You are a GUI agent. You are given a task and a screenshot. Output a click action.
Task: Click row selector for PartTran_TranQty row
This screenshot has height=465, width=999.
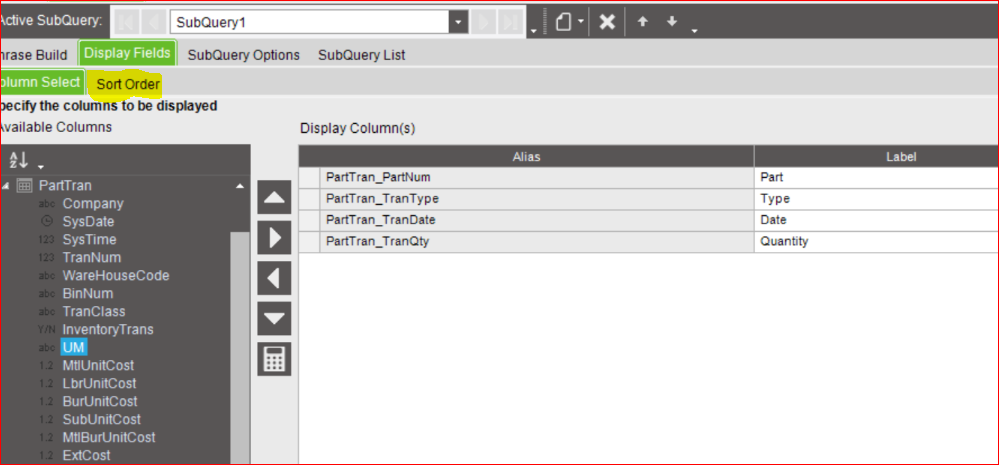309,241
